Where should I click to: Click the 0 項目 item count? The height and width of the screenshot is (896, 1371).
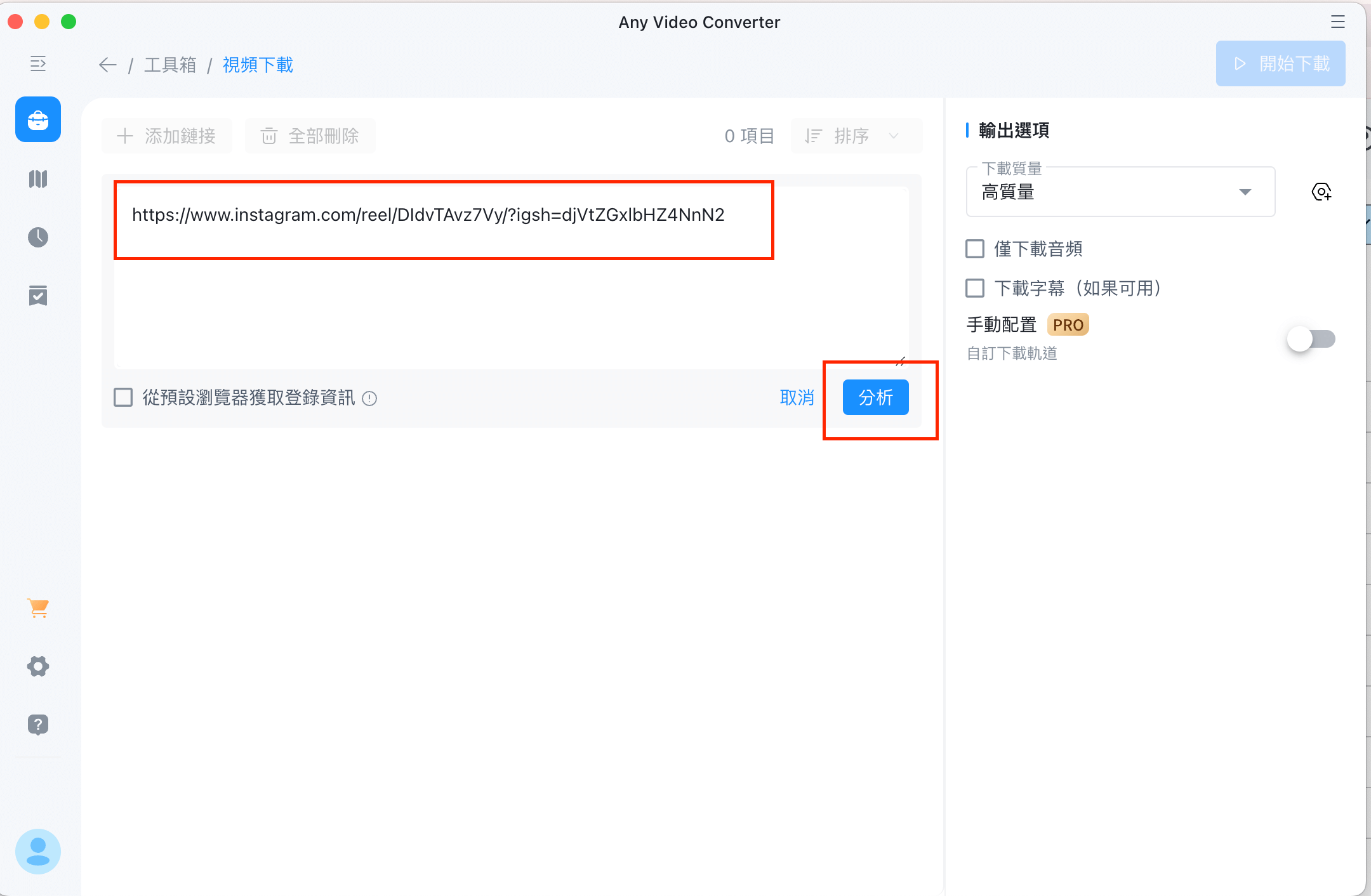click(750, 136)
